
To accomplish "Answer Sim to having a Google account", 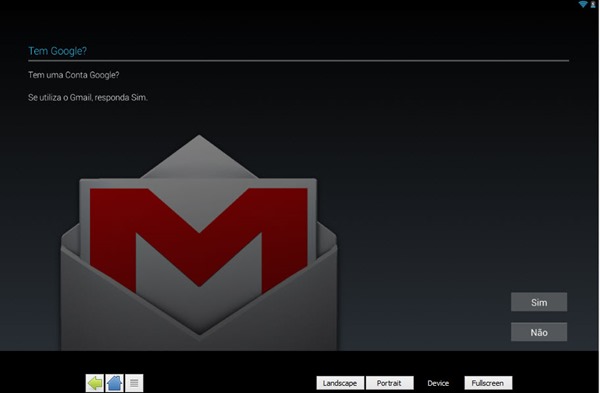I will tap(539, 302).
